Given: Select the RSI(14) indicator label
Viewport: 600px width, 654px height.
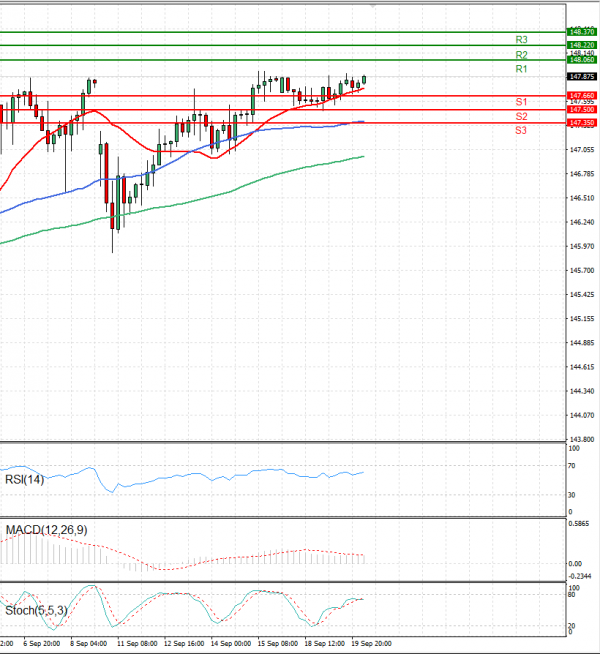Looking at the screenshot, I should pos(23,477).
